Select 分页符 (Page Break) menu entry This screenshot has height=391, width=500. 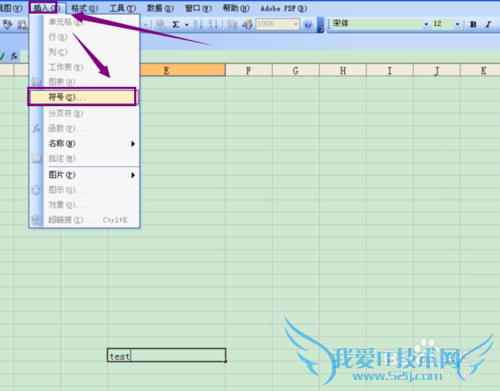(x=84, y=113)
